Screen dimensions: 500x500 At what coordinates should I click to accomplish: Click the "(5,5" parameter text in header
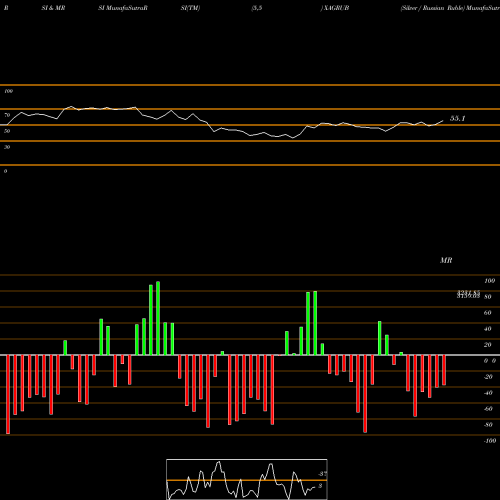point(257,8)
